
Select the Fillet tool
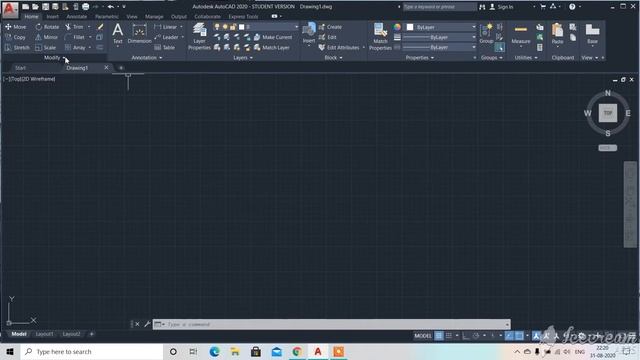75,37
